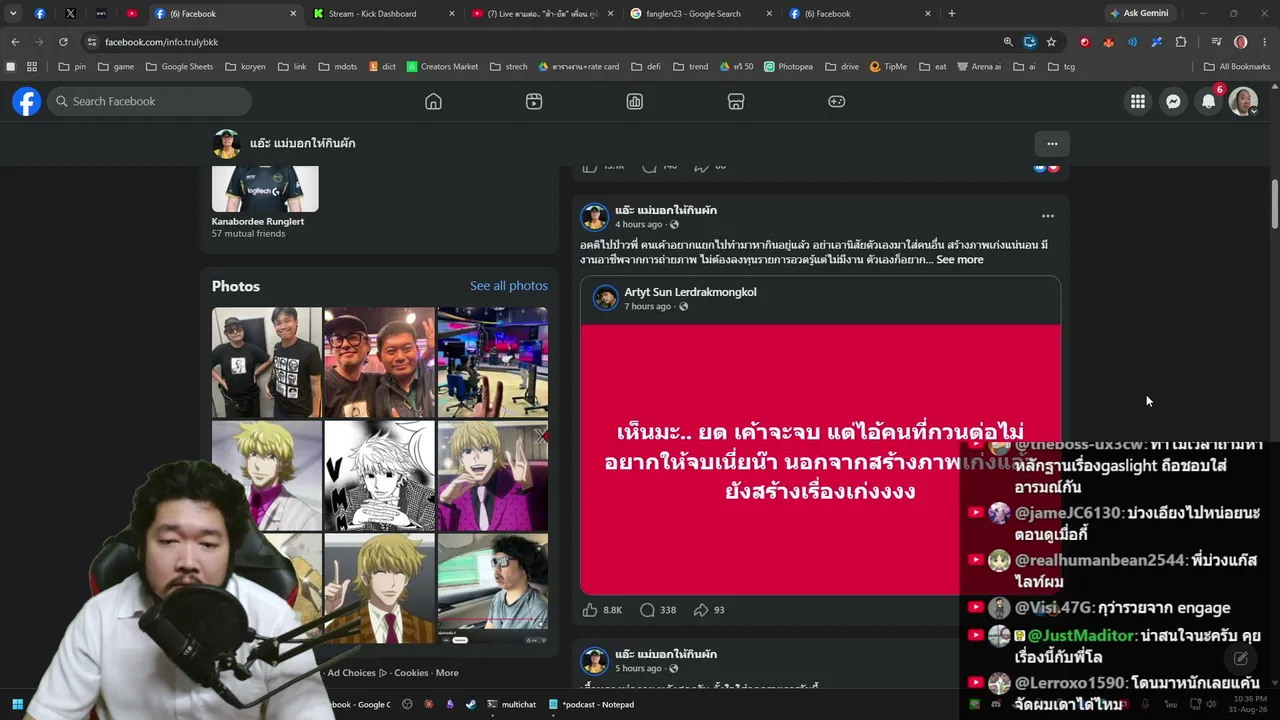
Task: Open the Creators Market bookmark
Action: coord(441,67)
